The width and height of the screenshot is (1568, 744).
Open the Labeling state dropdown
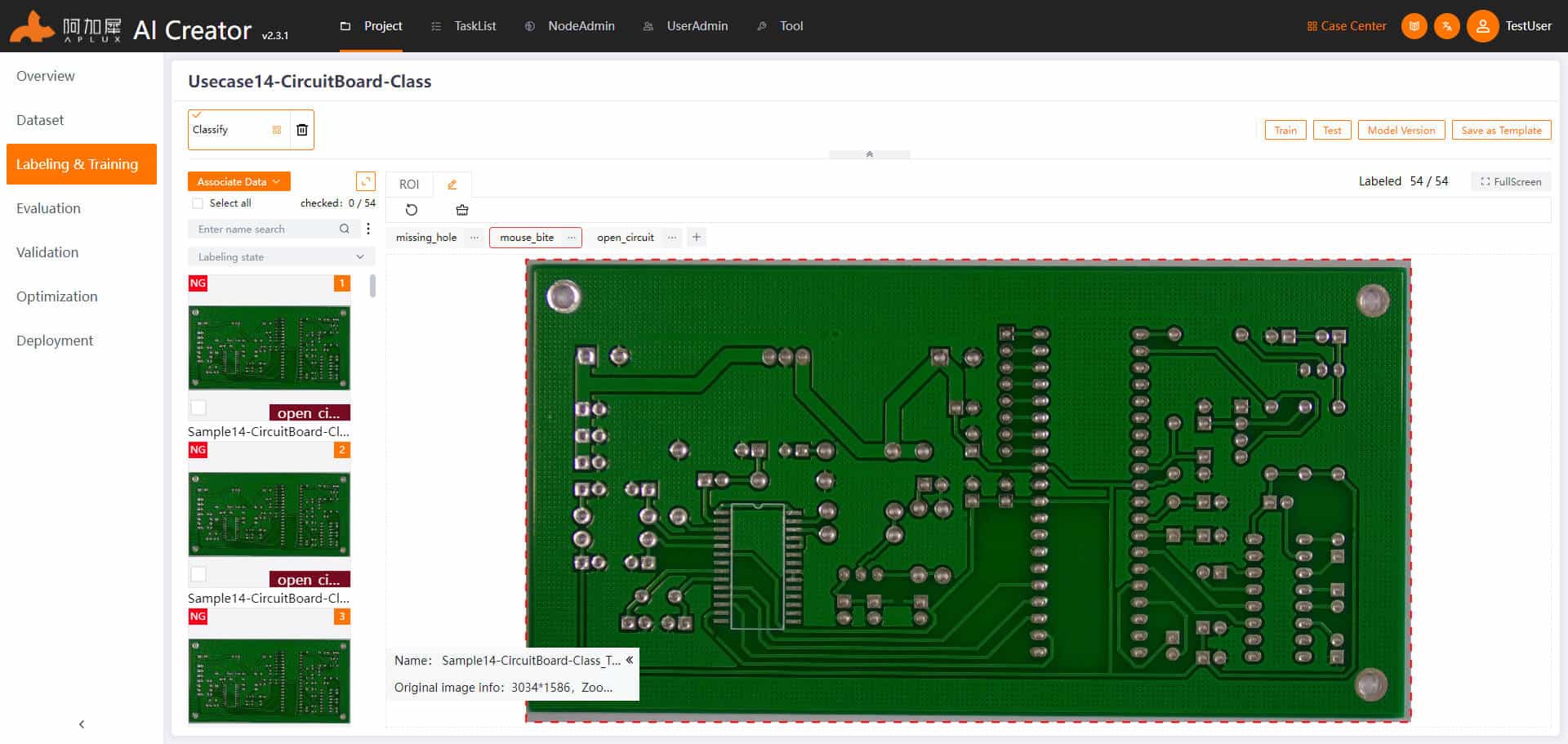click(281, 257)
